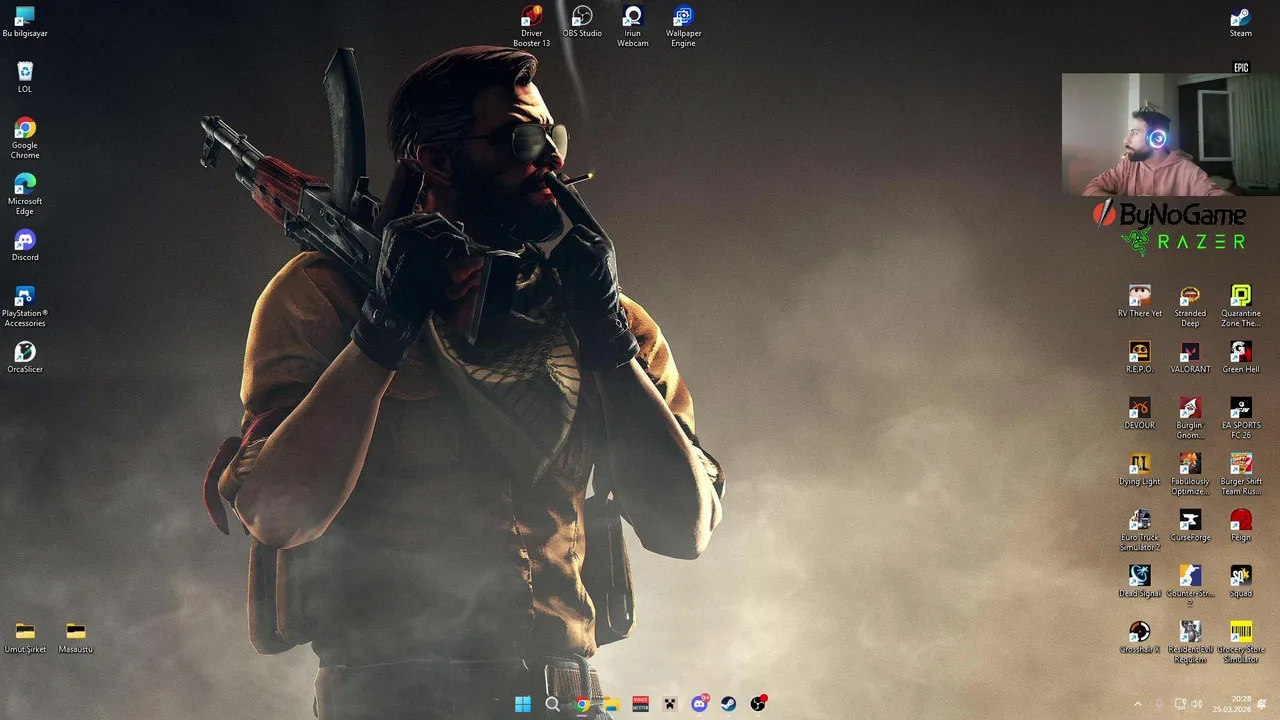Open volume control tray icon
The width and height of the screenshot is (1280, 720).
click(1197, 704)
